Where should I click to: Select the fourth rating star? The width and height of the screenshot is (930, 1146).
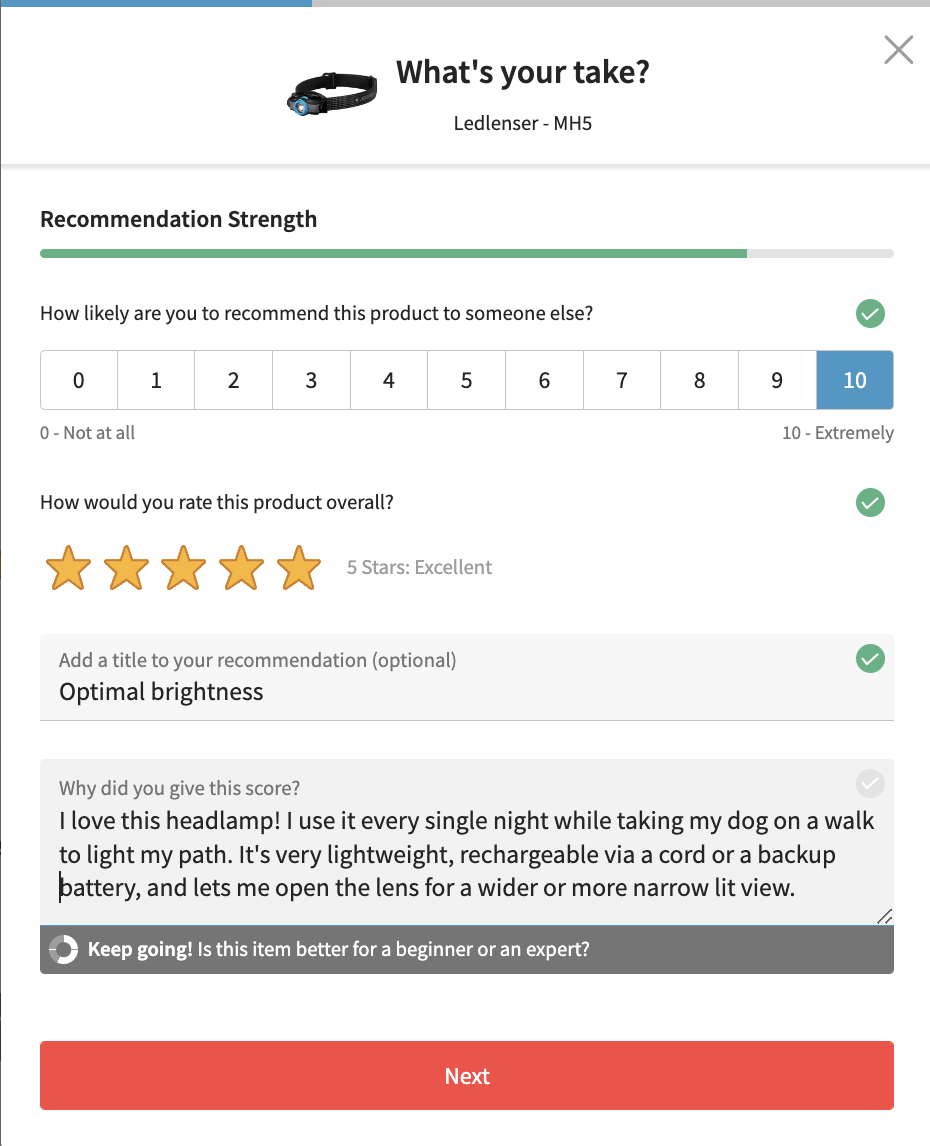tap(241, 568)
